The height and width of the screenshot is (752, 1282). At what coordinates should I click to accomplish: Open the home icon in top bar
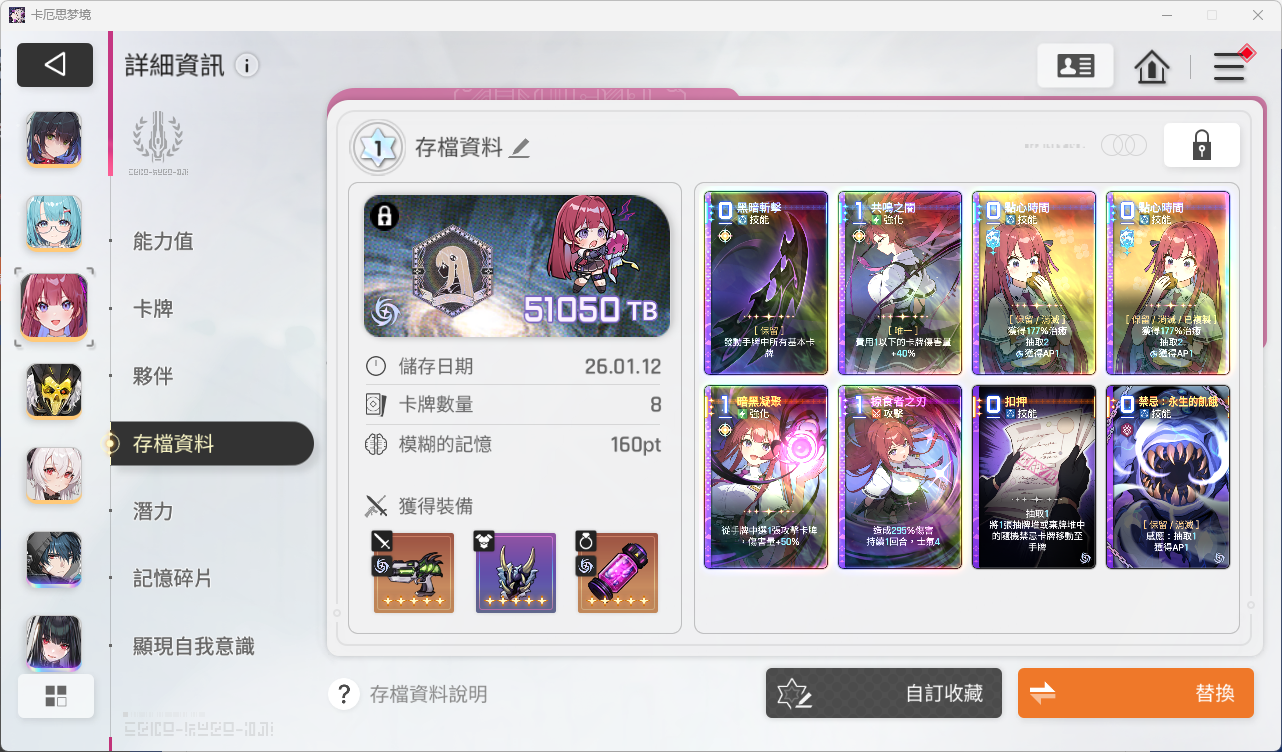coord(1152,67)
